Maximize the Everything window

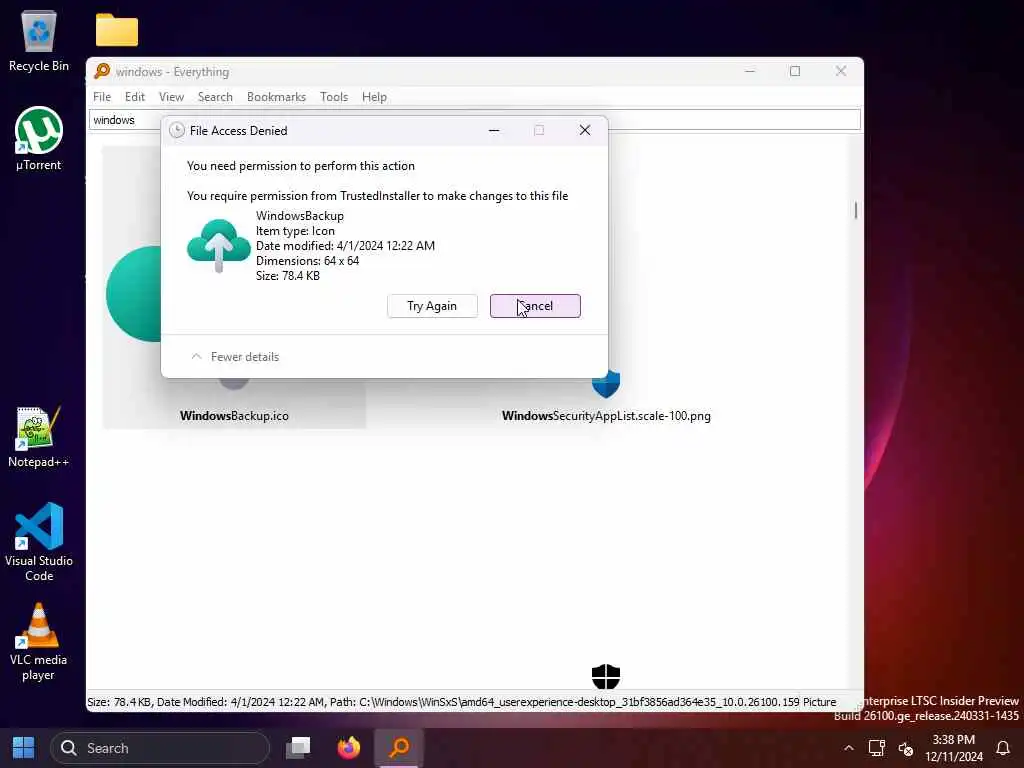point(795,71)
